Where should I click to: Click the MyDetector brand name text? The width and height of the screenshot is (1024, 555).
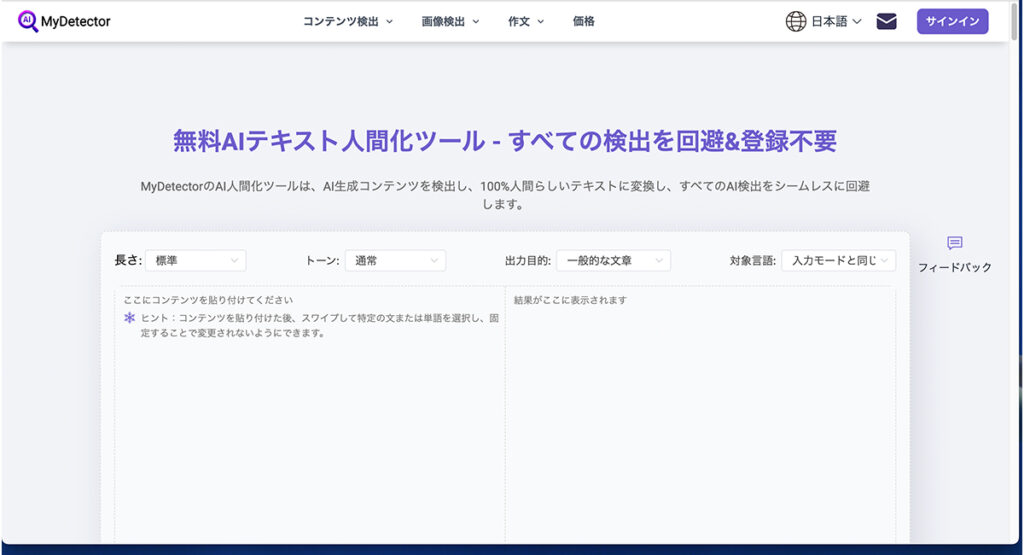[76, 21]
